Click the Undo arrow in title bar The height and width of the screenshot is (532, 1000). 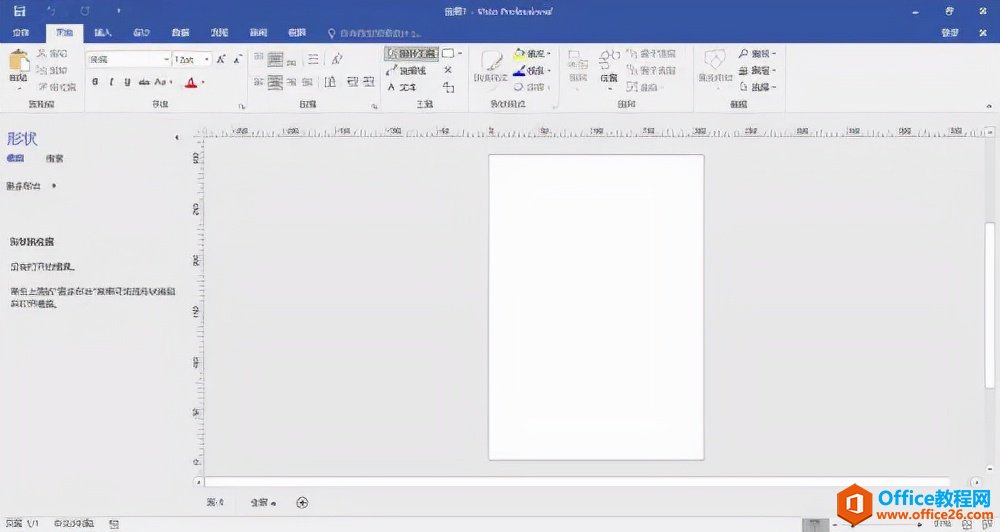tap(52, 11)
